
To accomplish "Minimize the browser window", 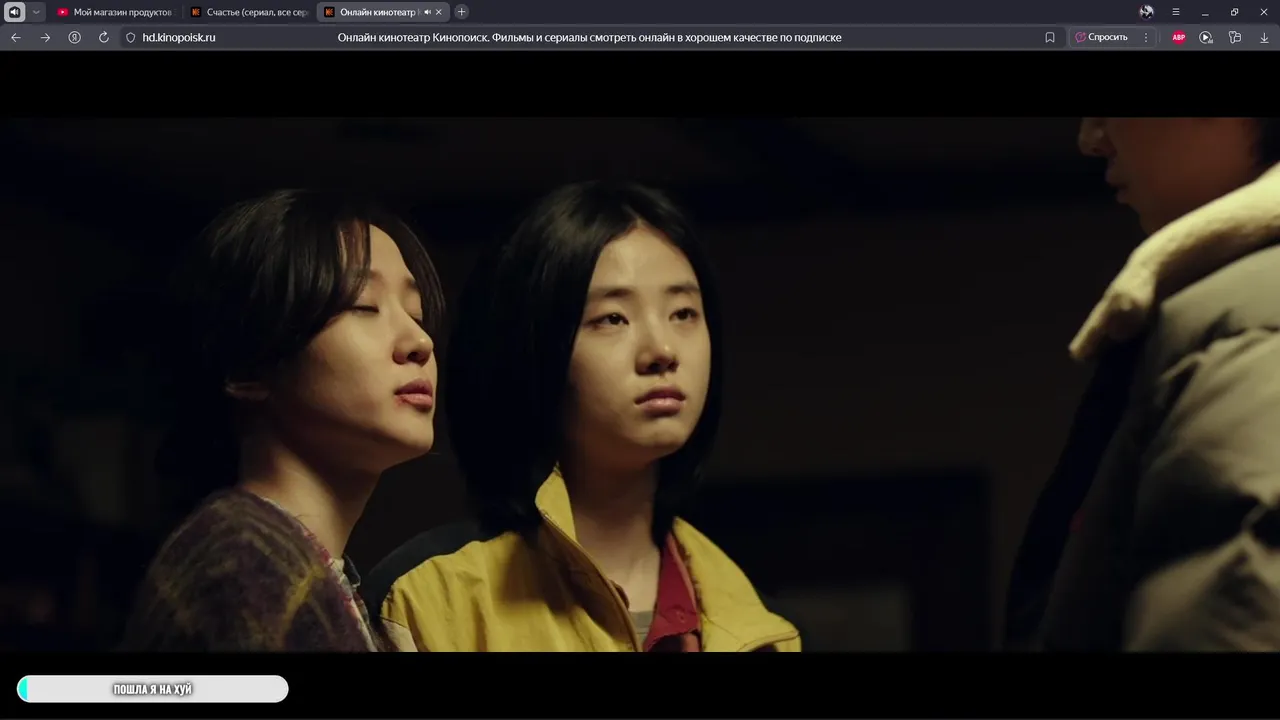I will pos(1205,12).
